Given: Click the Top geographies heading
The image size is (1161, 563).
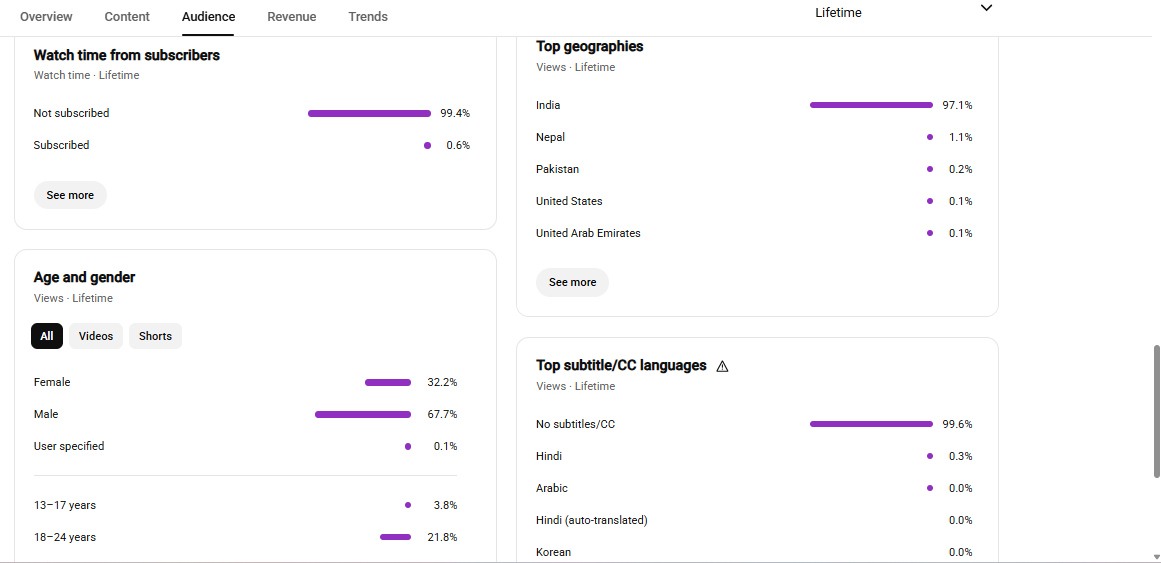Looking at the screenshot, I should 589,46.
